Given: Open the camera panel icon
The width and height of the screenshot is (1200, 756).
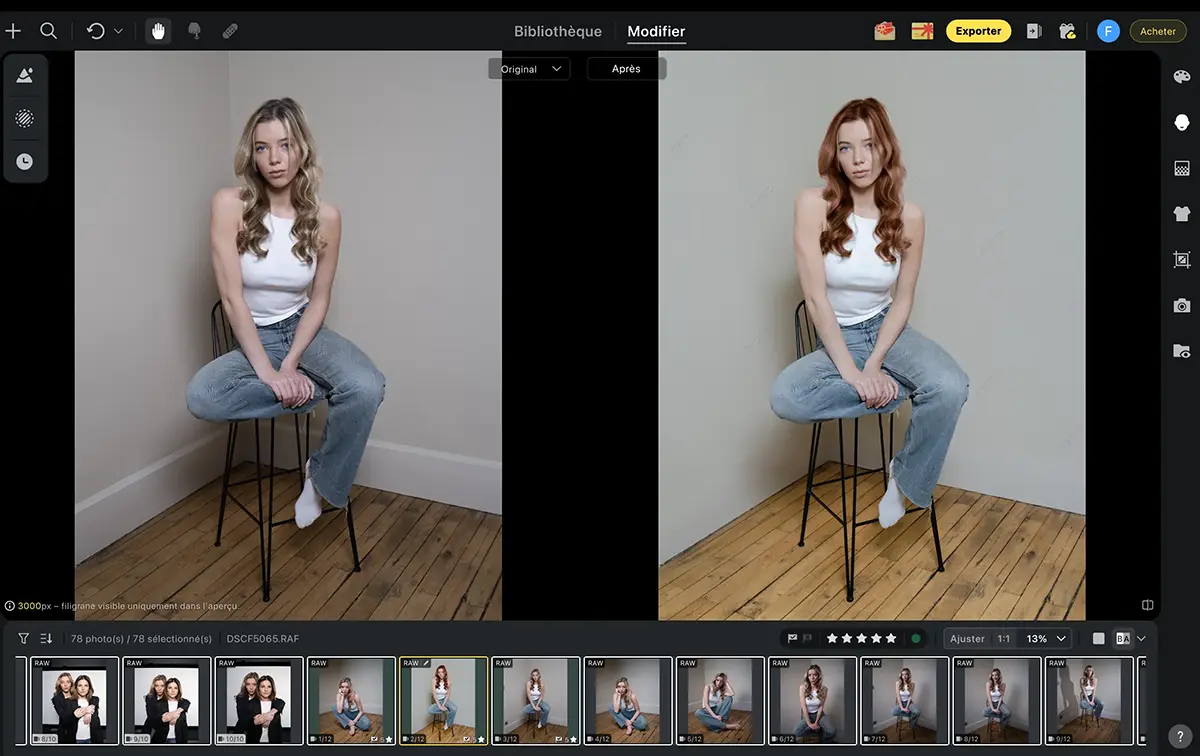Looking at the screenshot, I should [1182, 305].
